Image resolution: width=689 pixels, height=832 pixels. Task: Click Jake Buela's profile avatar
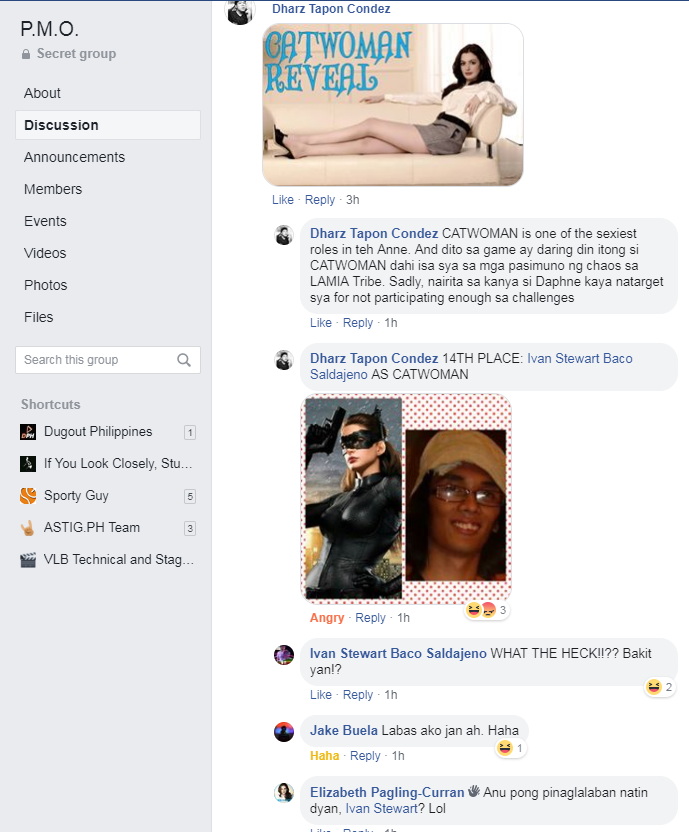pyautogui.click(x=284, y=732)
